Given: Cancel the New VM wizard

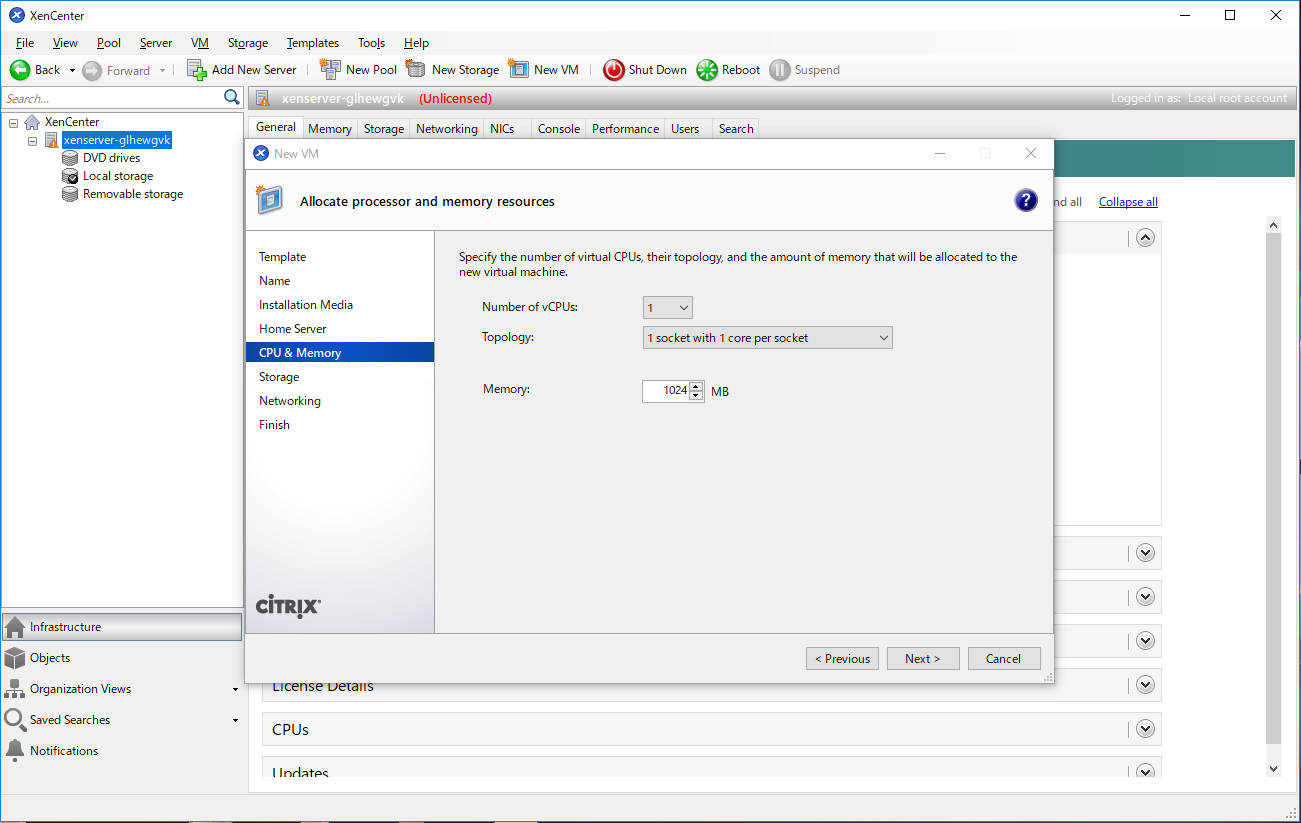Looking at the screenshot, I should point(1004,658).
